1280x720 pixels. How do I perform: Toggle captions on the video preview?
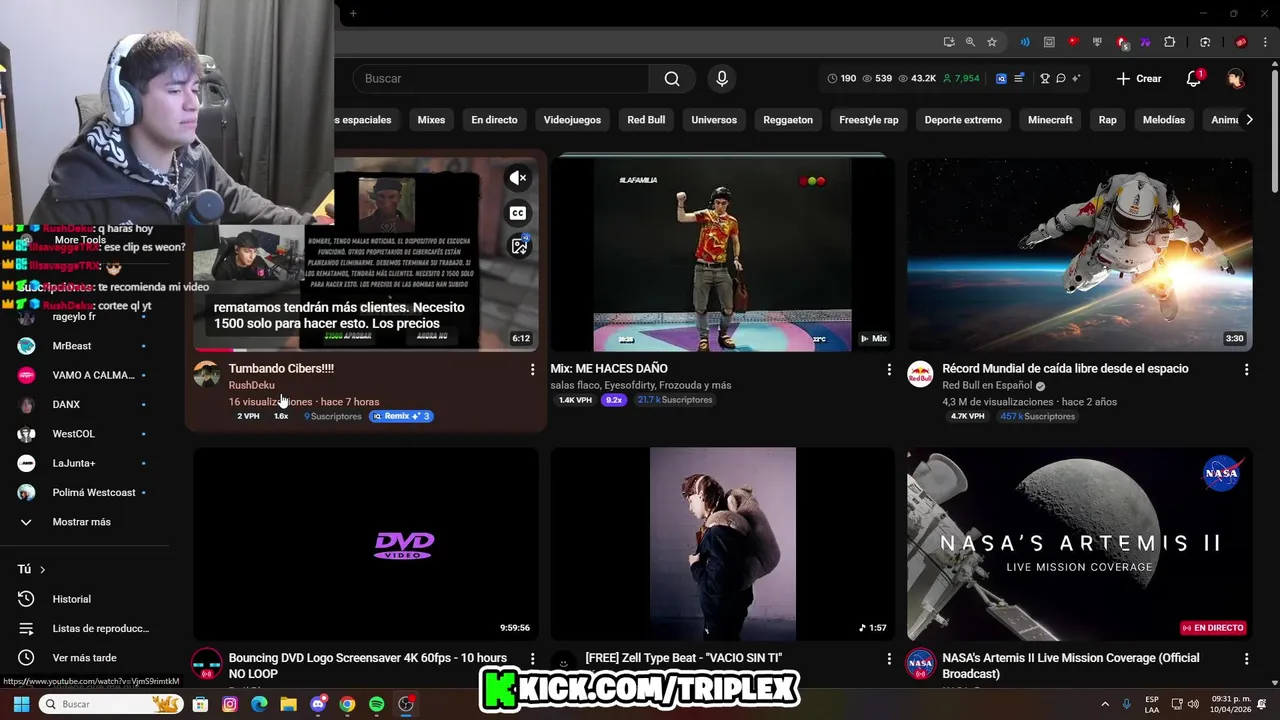518,213
